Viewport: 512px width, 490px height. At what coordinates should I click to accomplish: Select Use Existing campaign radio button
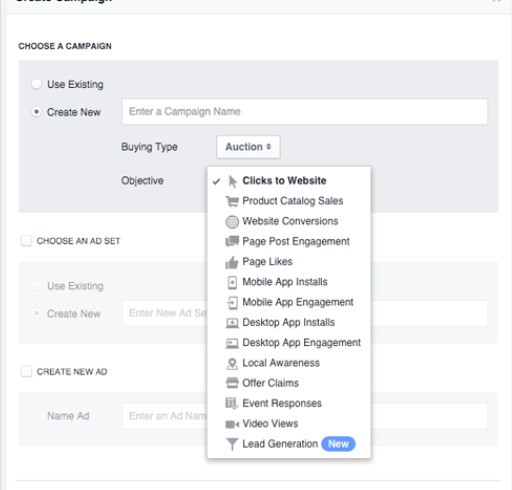tap(36, 84)
